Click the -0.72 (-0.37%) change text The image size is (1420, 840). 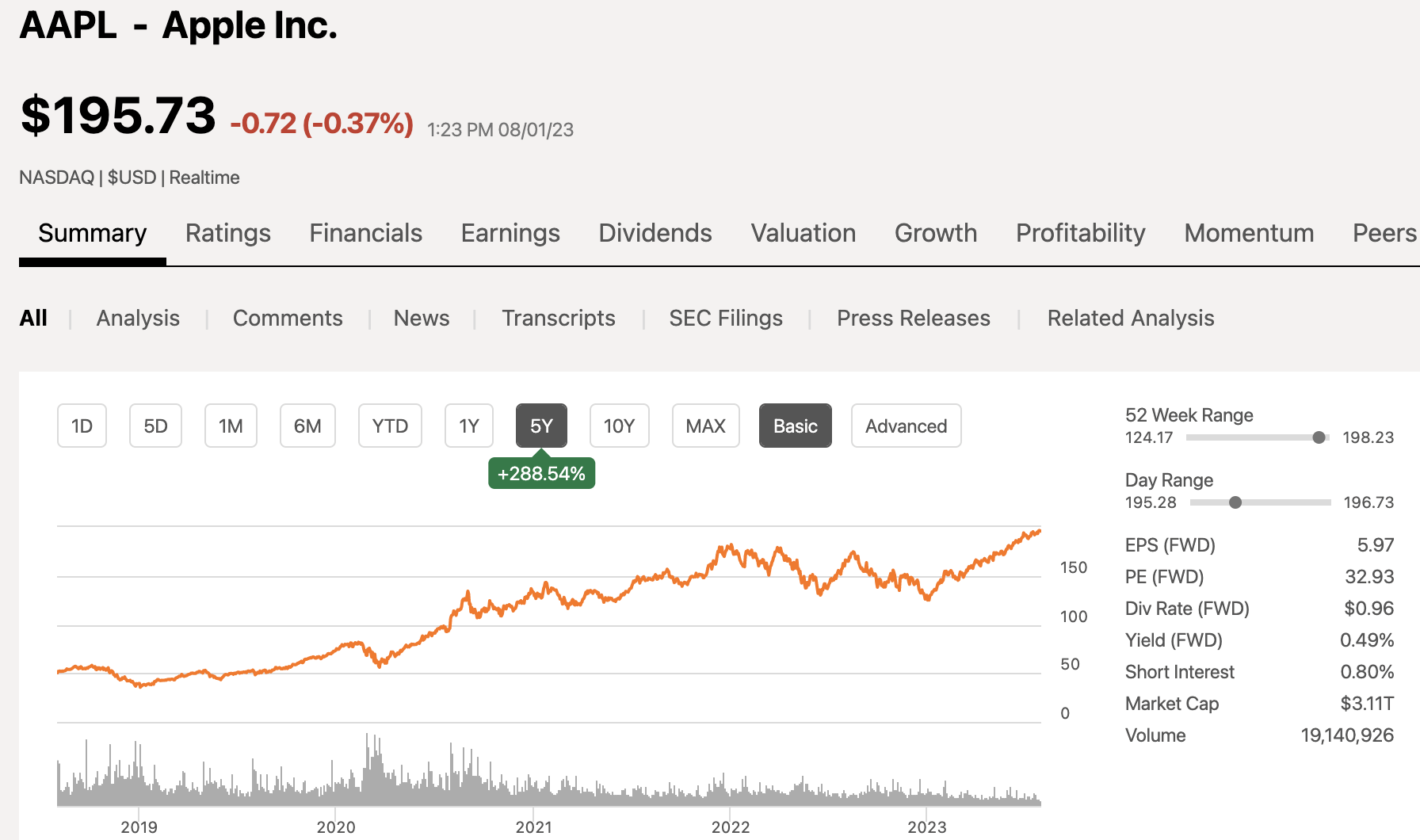[x=322, y=123]
